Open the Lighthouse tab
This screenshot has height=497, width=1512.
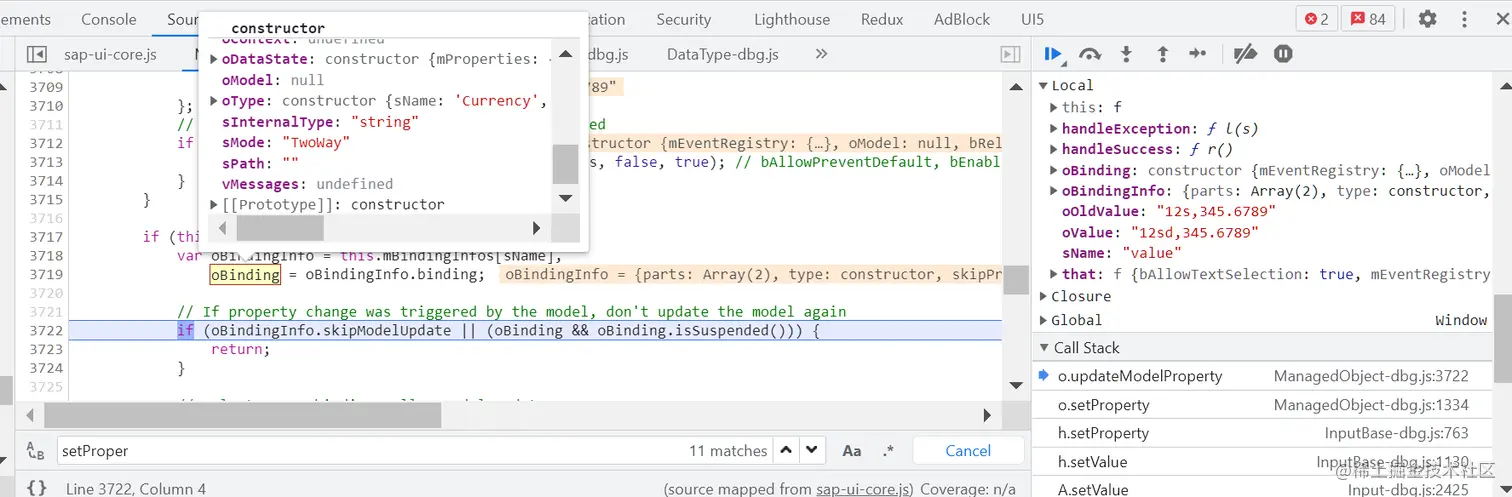(x=792, y=19)
